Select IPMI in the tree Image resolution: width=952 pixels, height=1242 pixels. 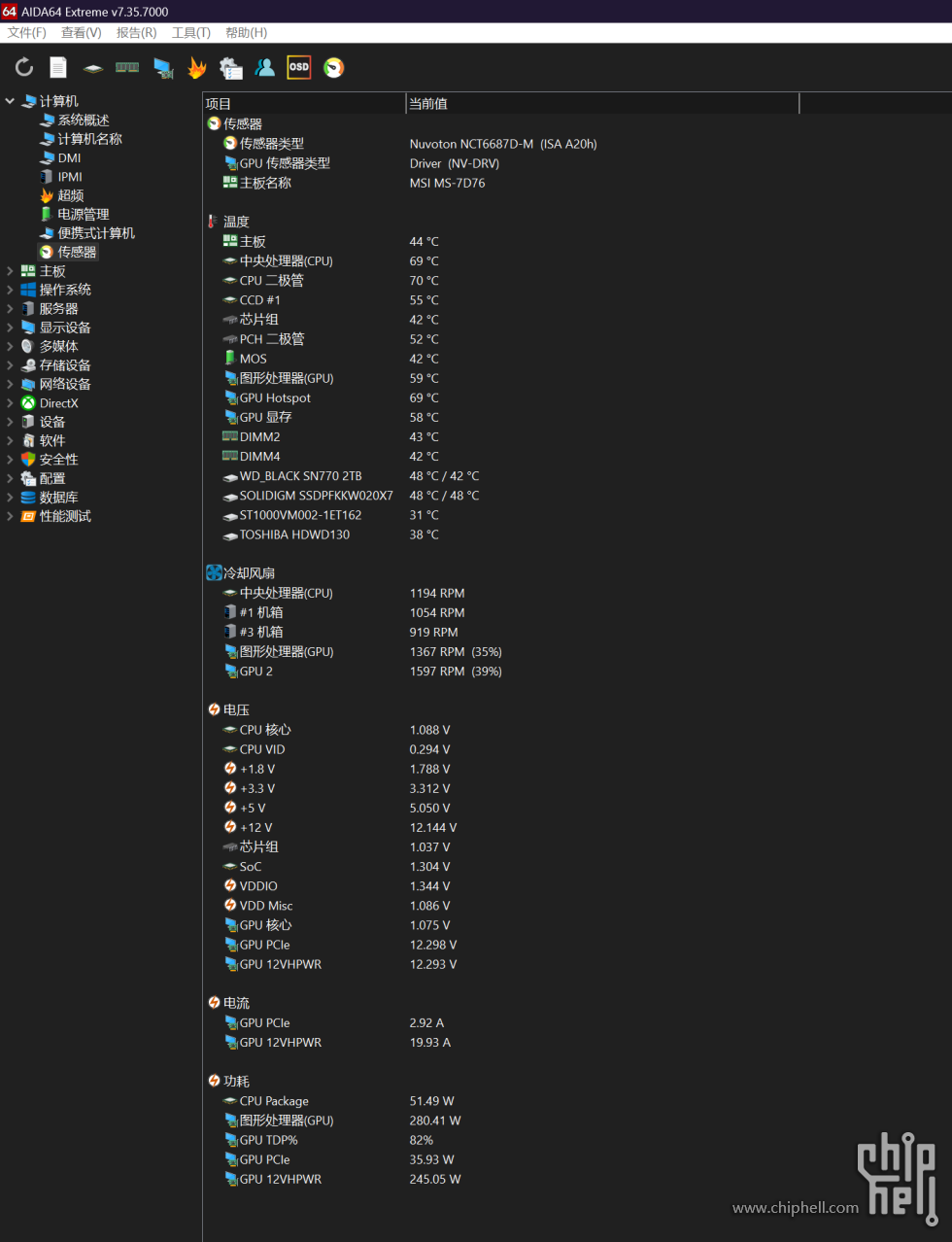[x=70, y=177]
